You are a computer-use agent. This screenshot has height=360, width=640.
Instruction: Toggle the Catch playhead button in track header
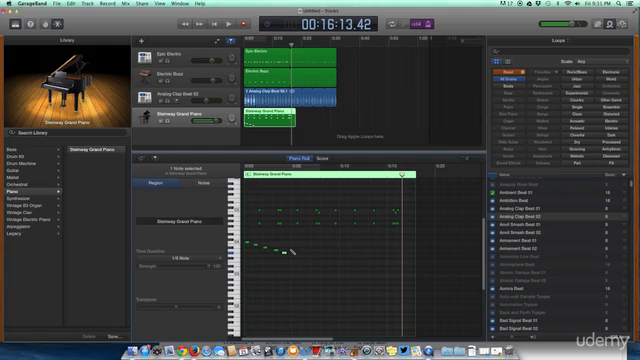231,41
